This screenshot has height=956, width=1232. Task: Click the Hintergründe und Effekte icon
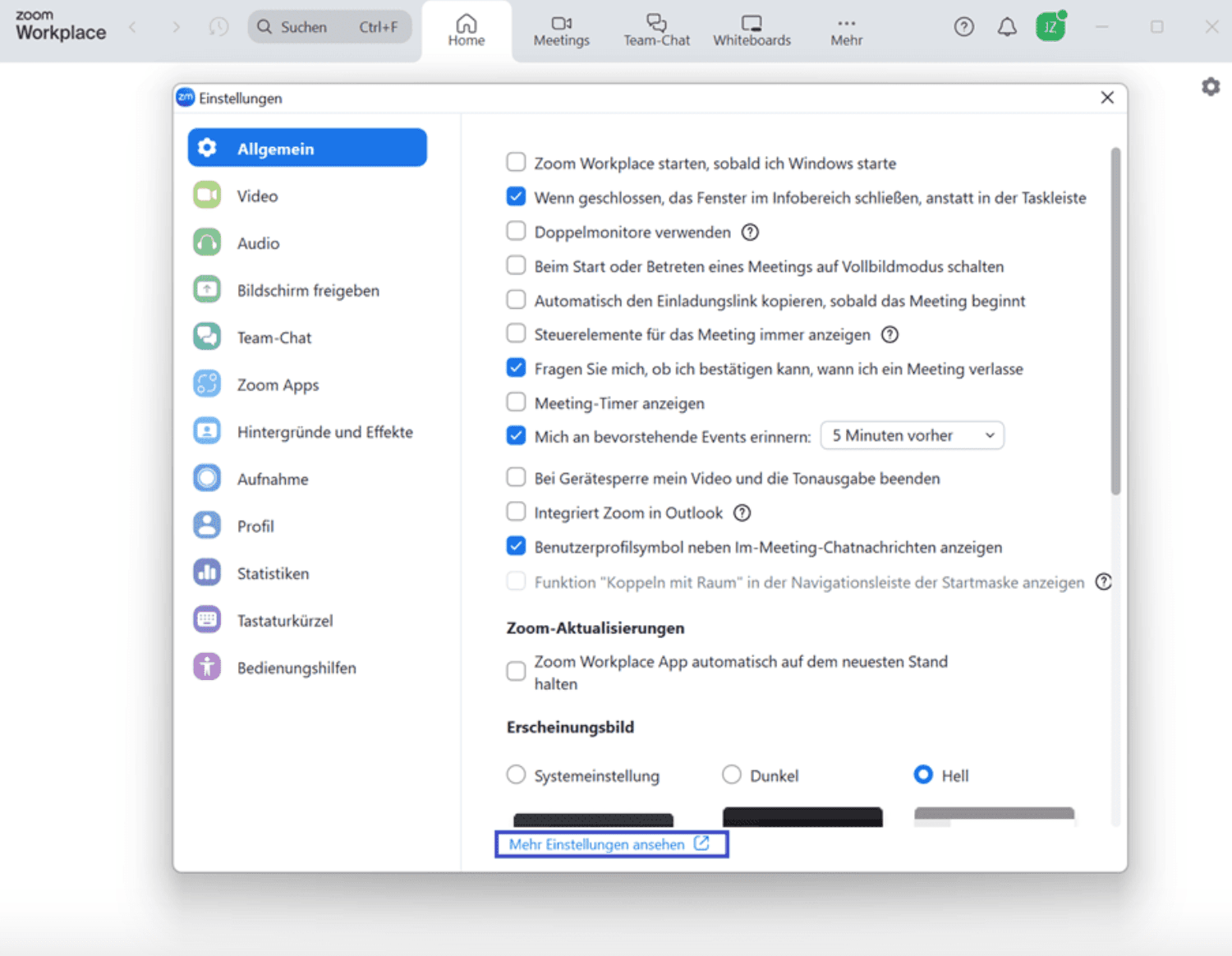207,432
